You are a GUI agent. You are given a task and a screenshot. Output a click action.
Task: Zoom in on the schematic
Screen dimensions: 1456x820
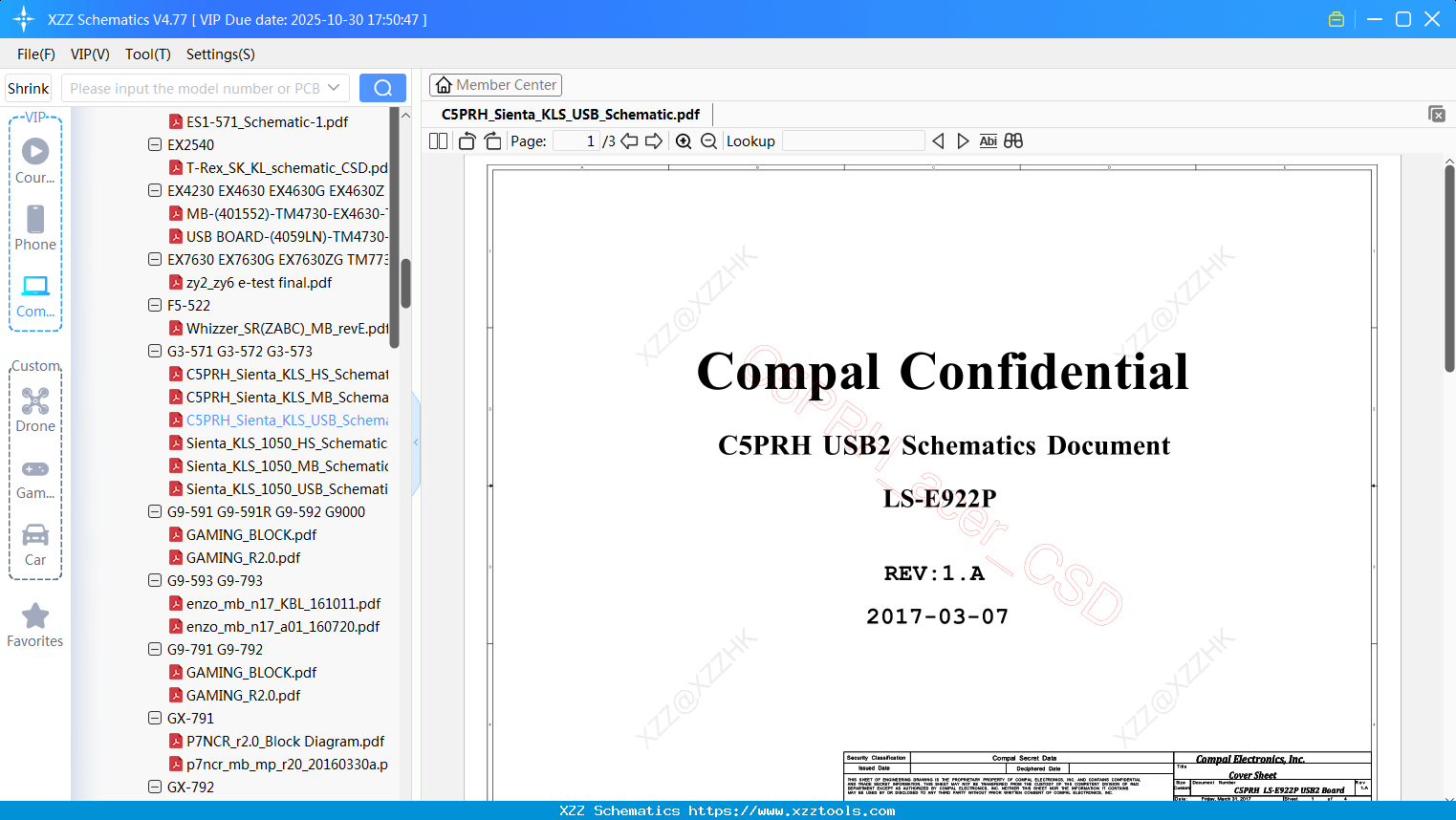(x=684, y=141)
